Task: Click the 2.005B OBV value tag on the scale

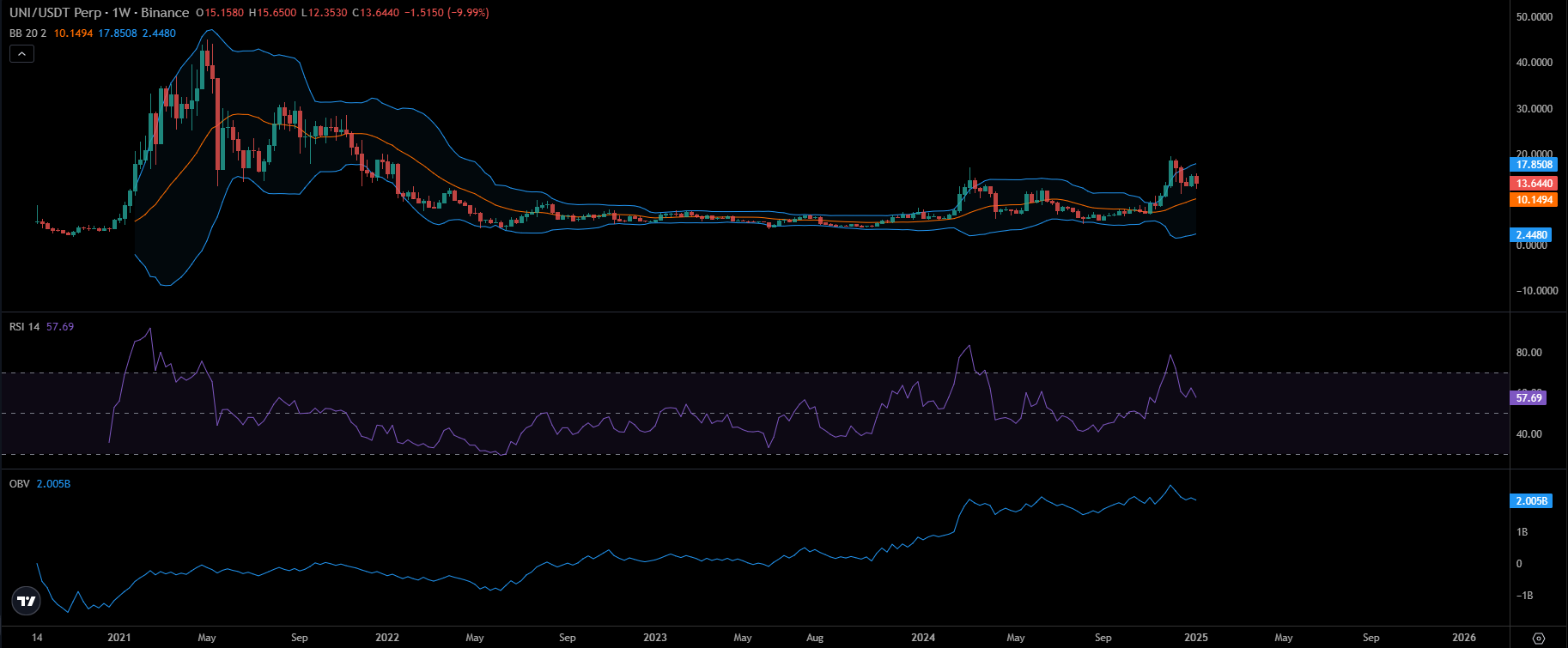Action: point(1530,501)
